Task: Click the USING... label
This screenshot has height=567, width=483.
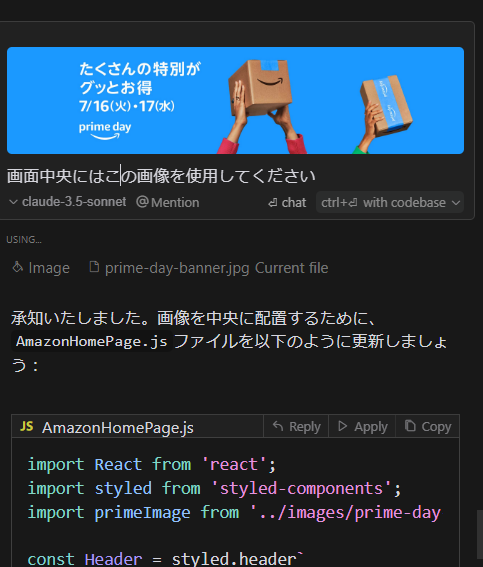Action: (24, 239)
